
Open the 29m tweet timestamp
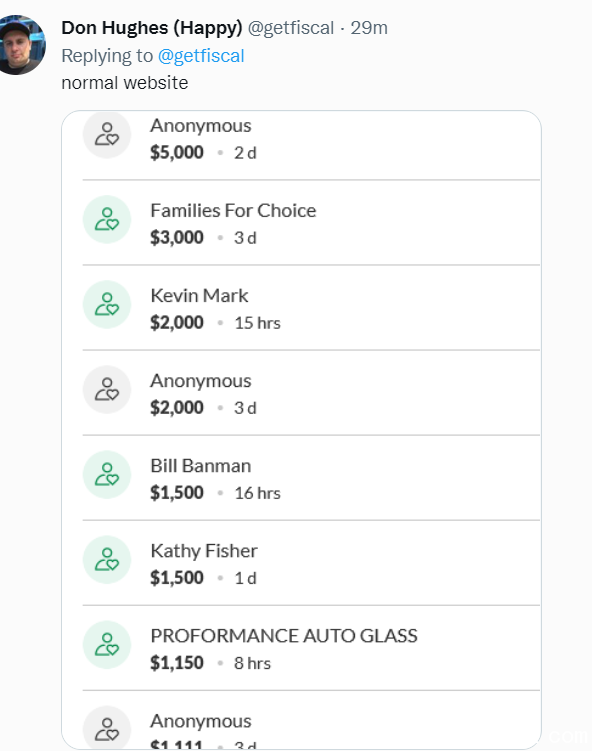click(369, 28)
